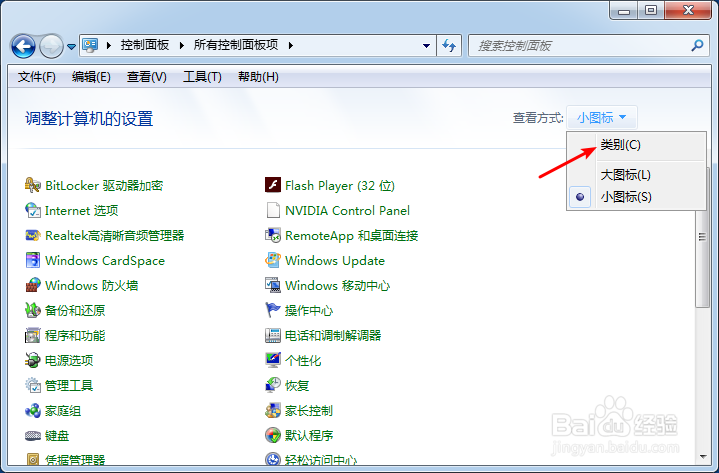
Task: Open BitLocker drive encryption icon
Action: coord(33,185)
